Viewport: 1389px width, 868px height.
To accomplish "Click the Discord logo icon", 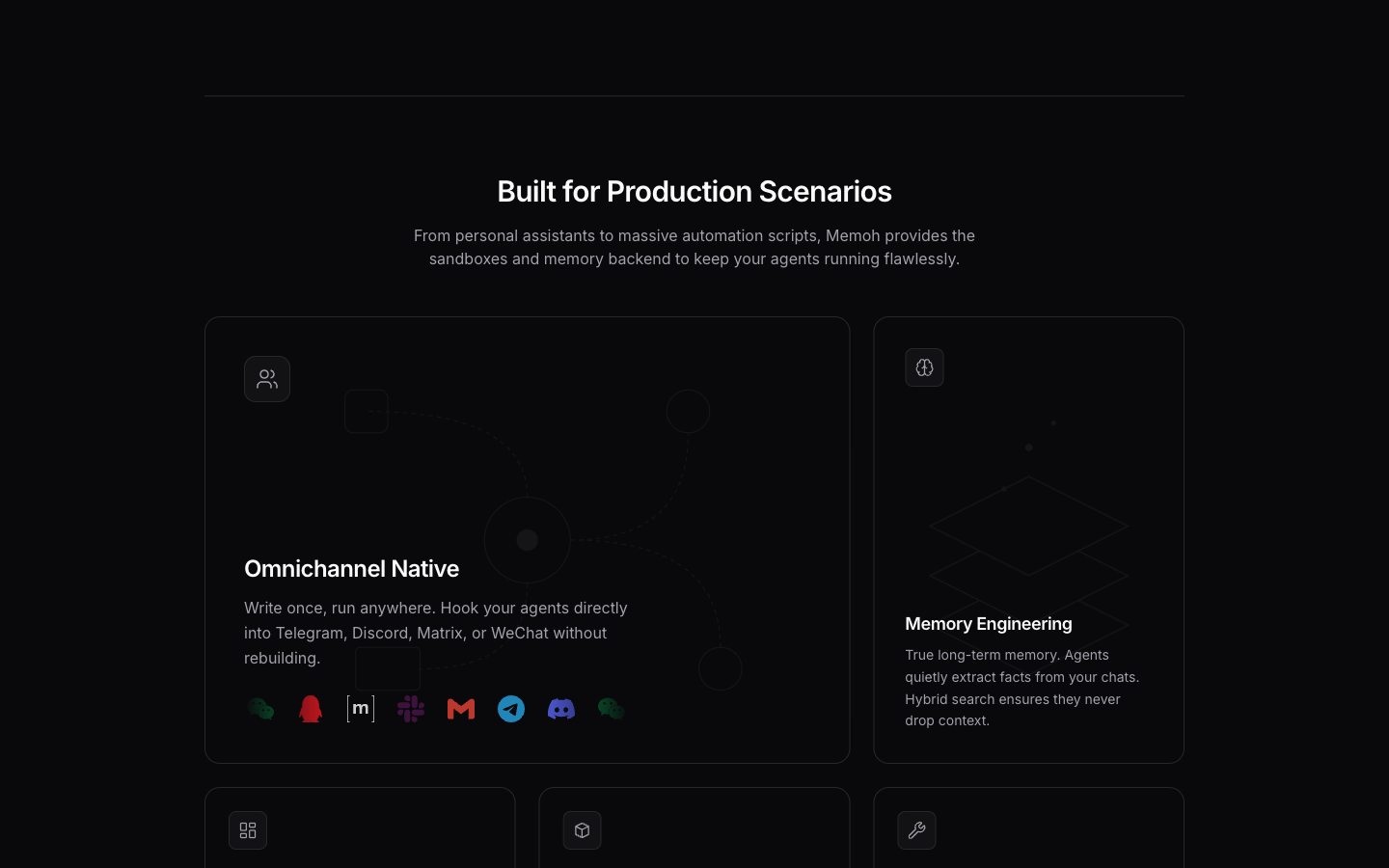I will (x=561, y=709).
